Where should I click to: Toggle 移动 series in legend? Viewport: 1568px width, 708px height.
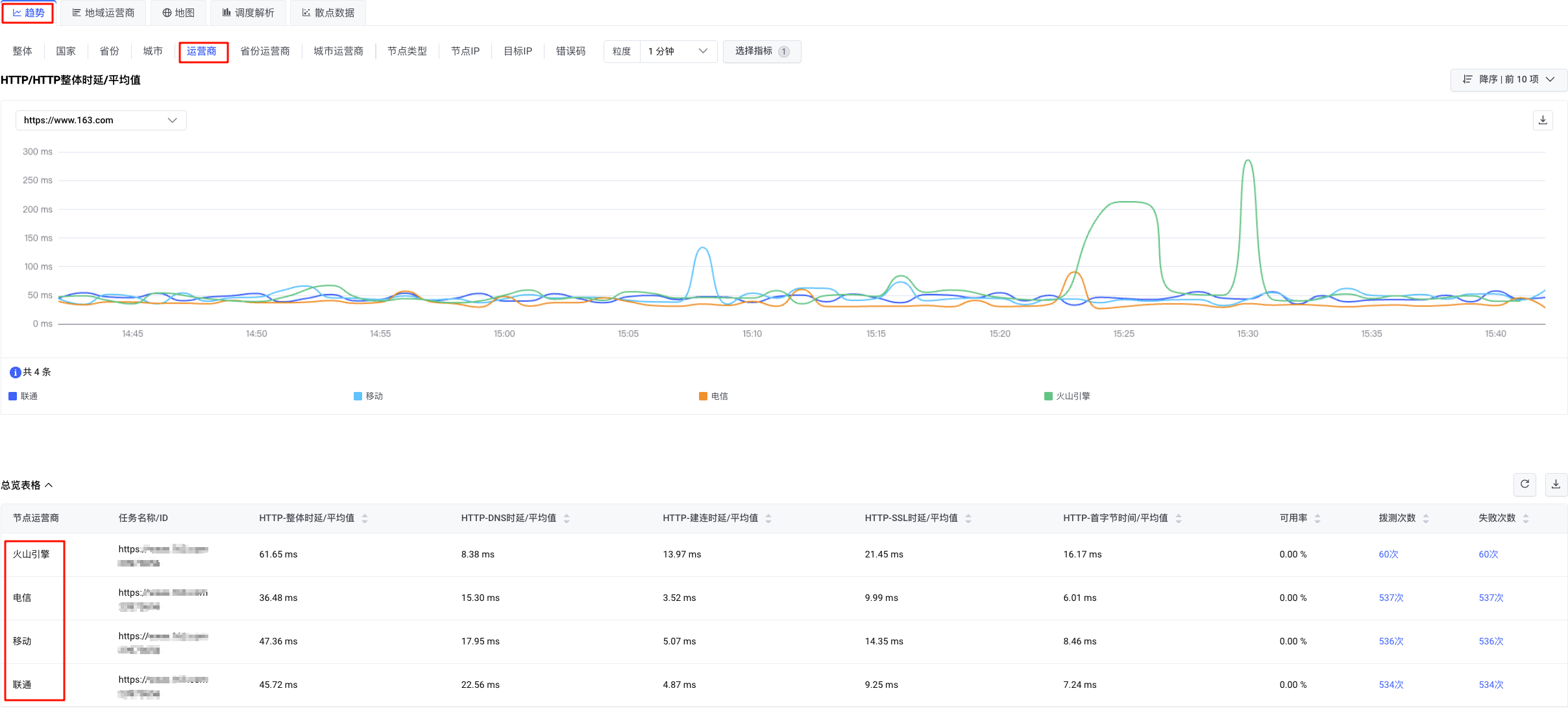(369, 397)
